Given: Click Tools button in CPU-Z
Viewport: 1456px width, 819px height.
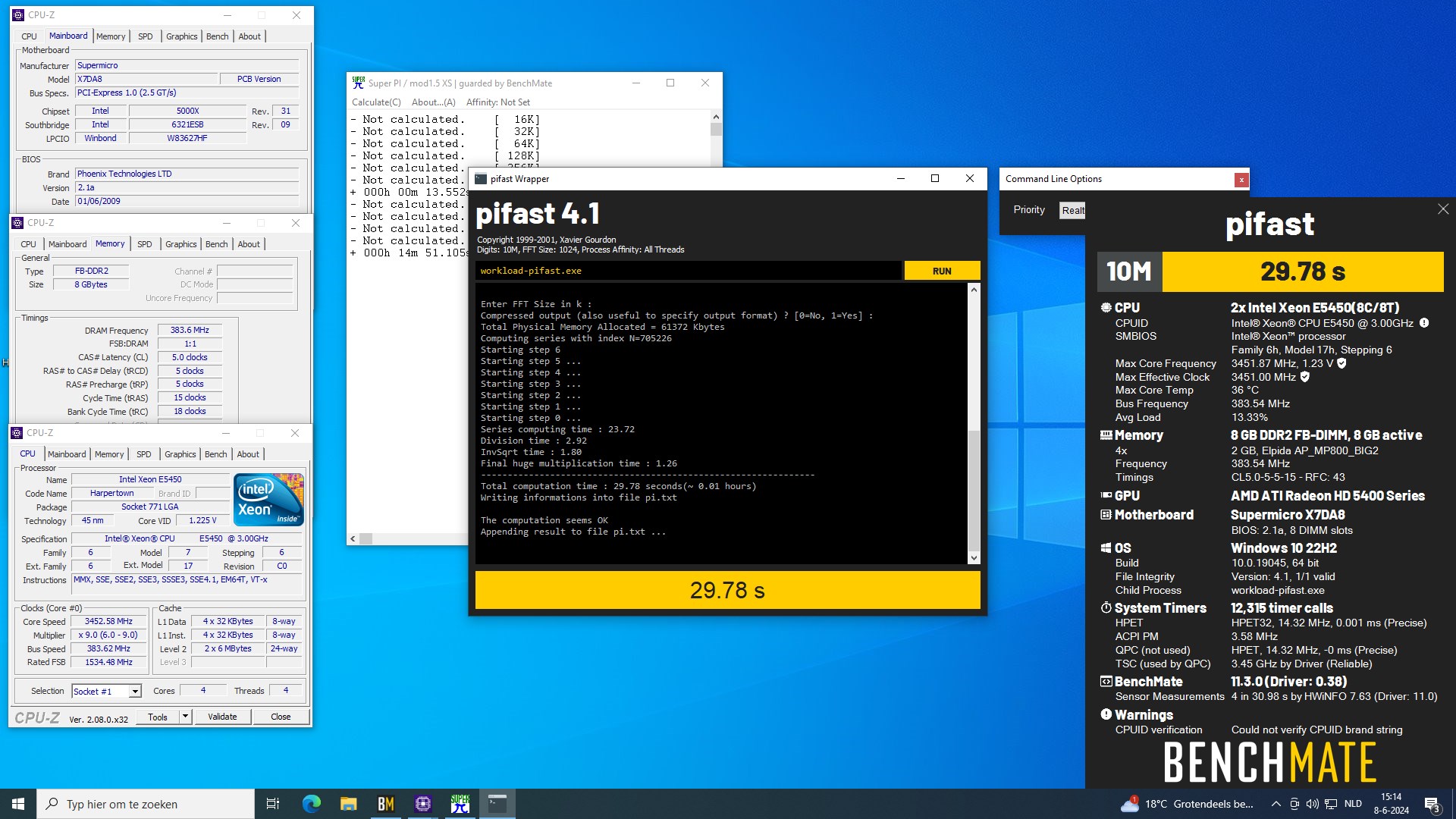Looking at the screenshot, I should point(158,717).
